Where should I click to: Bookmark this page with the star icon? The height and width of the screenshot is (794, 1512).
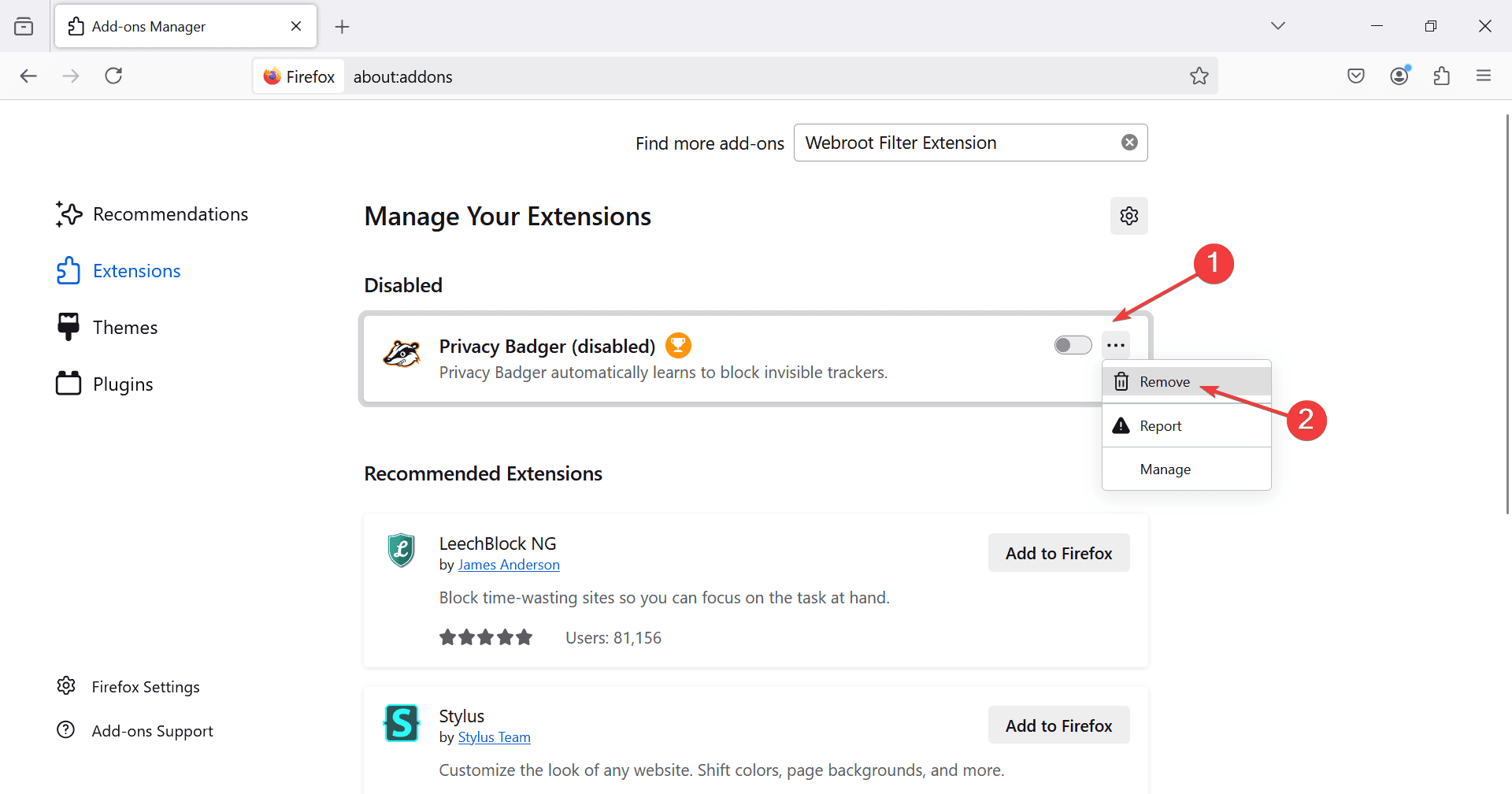tap(1199, 76)
